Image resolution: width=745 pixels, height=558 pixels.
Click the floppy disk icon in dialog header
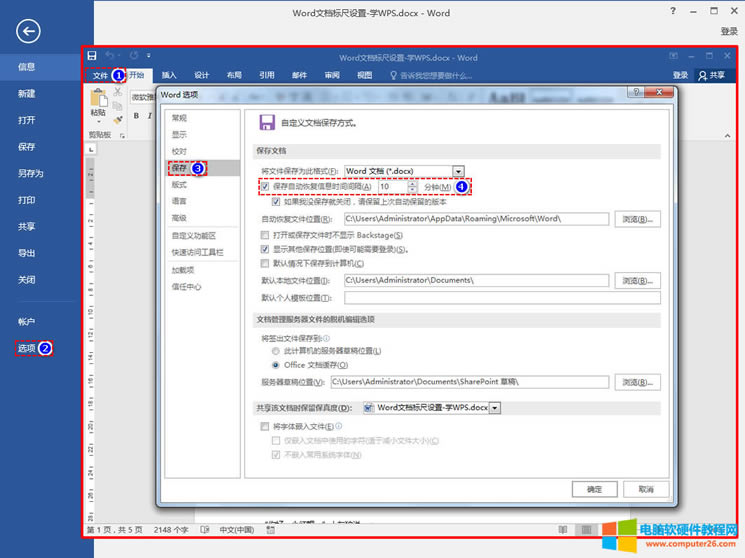click(x=267, y=122)
